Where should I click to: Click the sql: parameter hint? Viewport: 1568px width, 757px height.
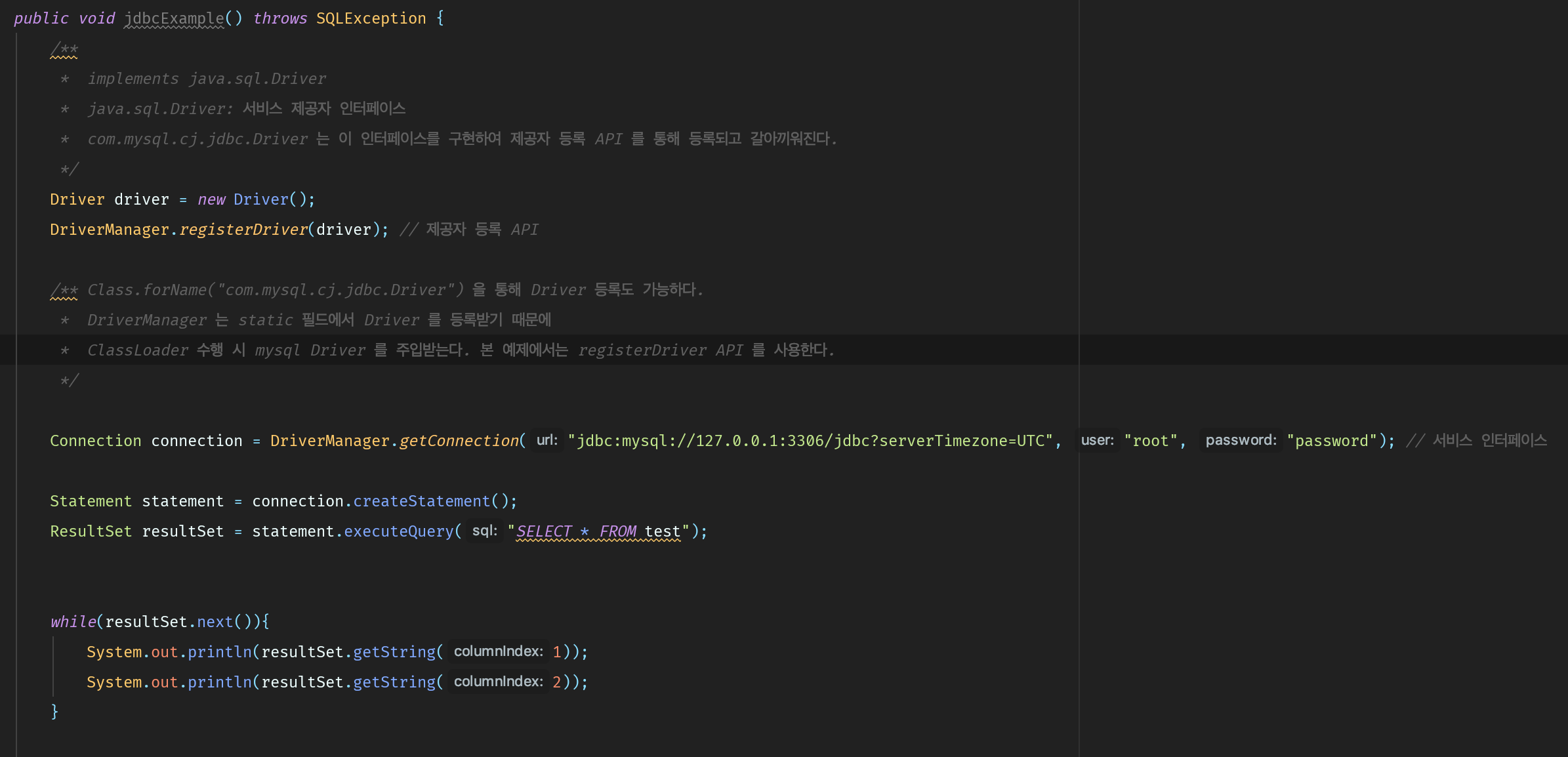[484, 531]
